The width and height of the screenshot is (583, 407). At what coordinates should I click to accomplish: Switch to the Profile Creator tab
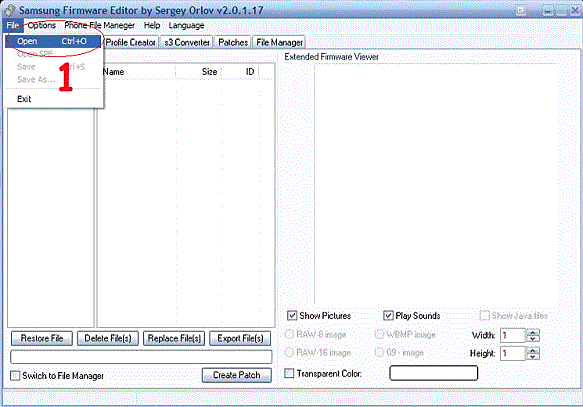(x=131, y=42)
